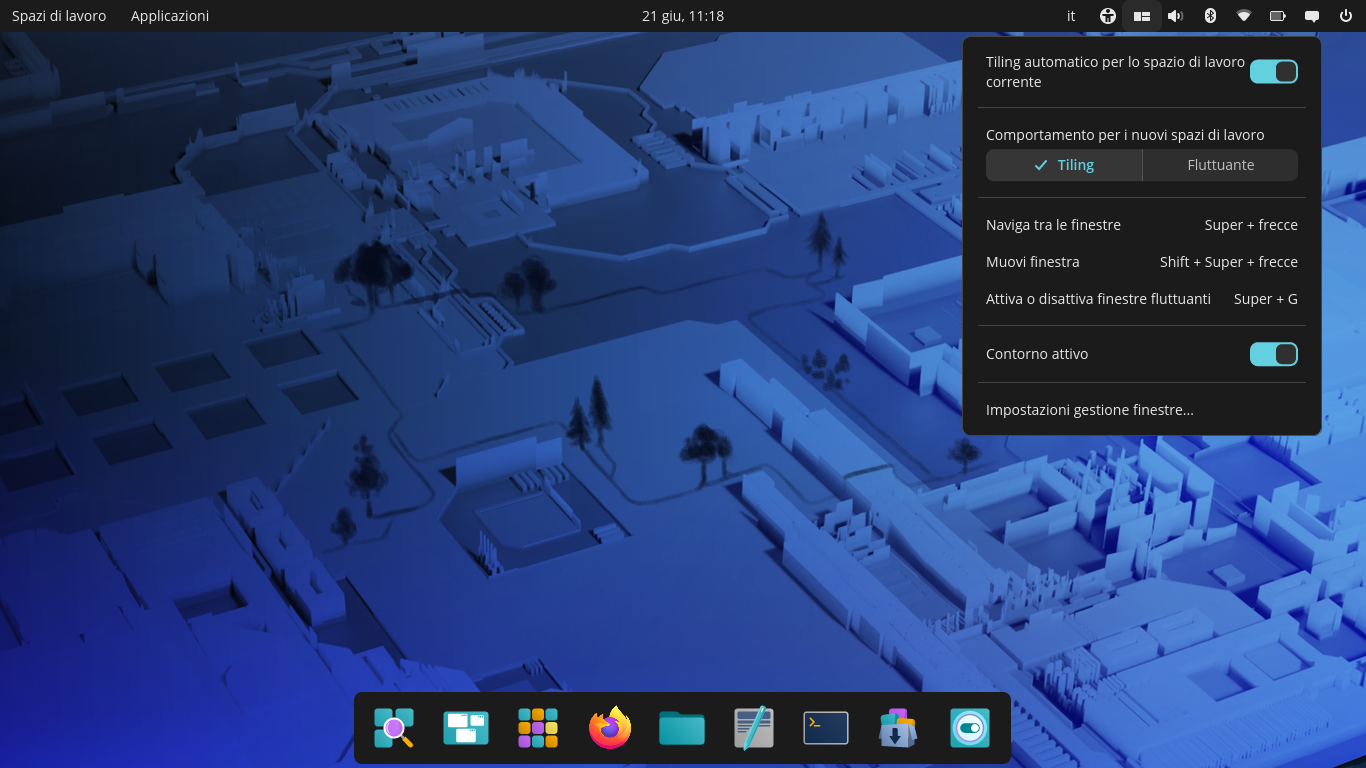The height and width of the screenshot is (768, 1366).
Task: Open the Settings toggle icon in dock
Action: tap(970, 728)
